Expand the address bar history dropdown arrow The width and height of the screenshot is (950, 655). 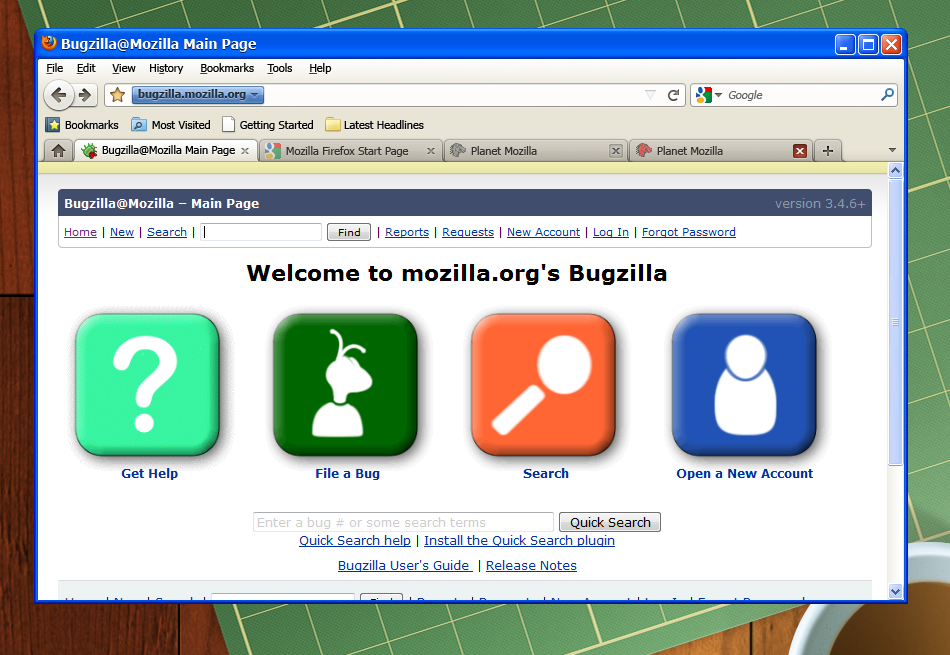pos(650,95)
